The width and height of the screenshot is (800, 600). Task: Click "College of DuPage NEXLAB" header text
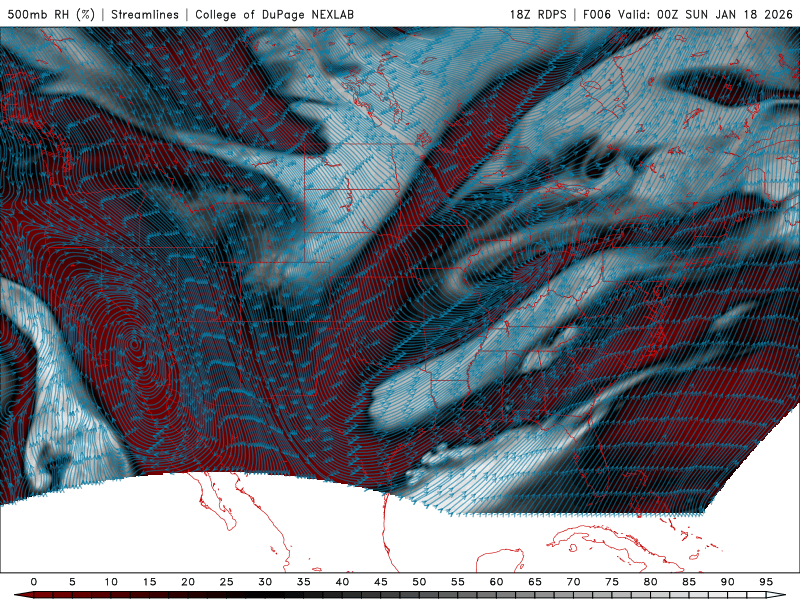point(274,14)
